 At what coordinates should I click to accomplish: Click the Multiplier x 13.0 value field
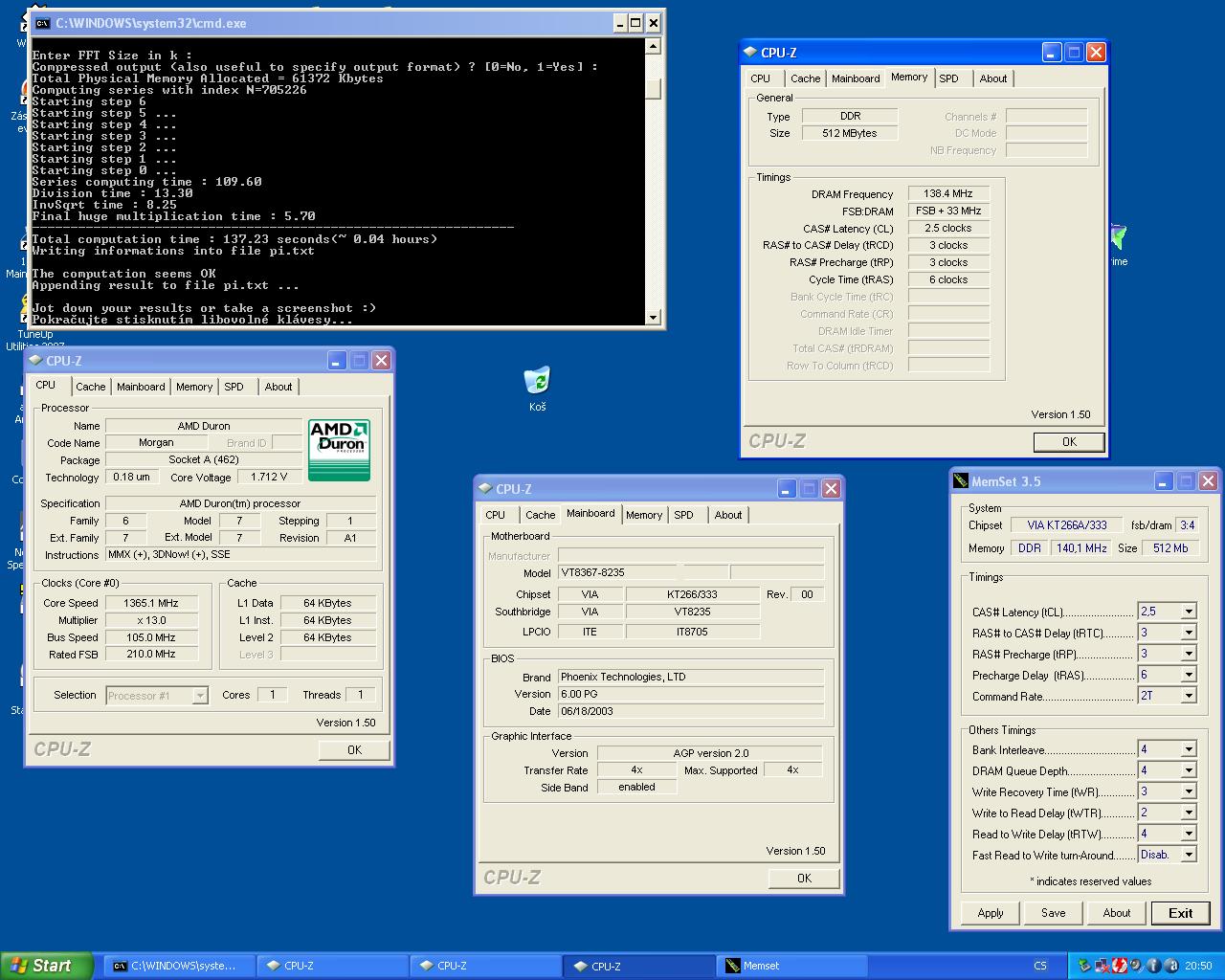pos(151,620)
